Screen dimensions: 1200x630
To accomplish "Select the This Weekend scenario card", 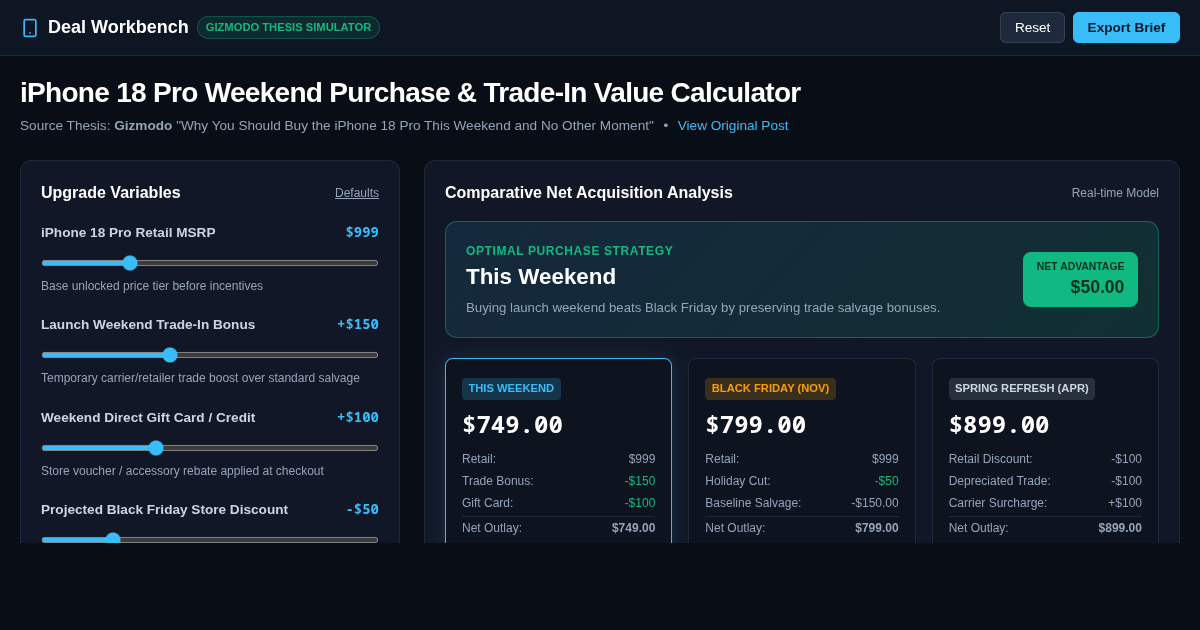I will click(x=558, y=450).
